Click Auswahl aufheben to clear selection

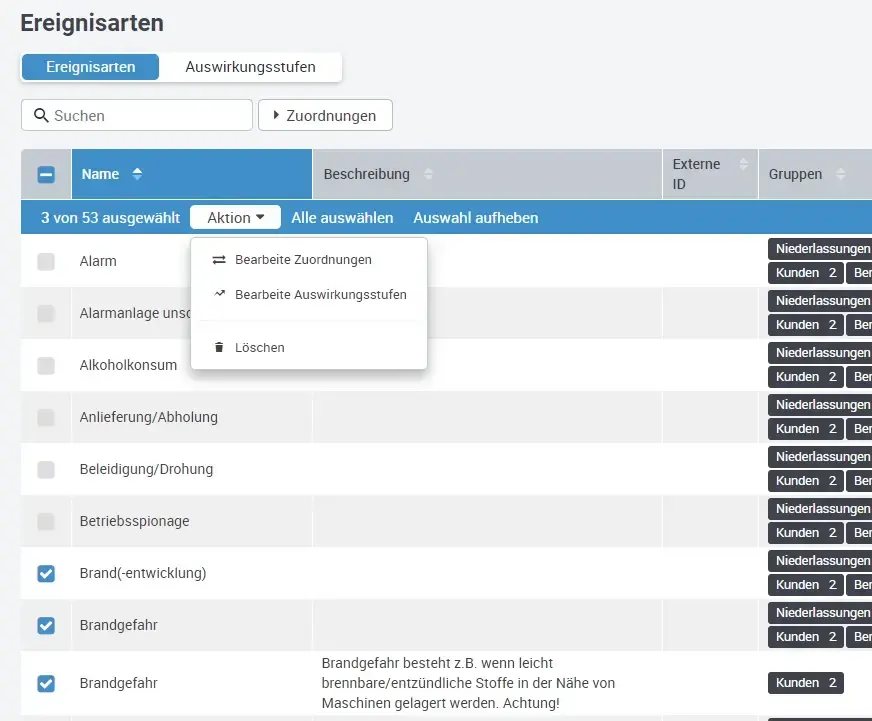click(475, 218)
